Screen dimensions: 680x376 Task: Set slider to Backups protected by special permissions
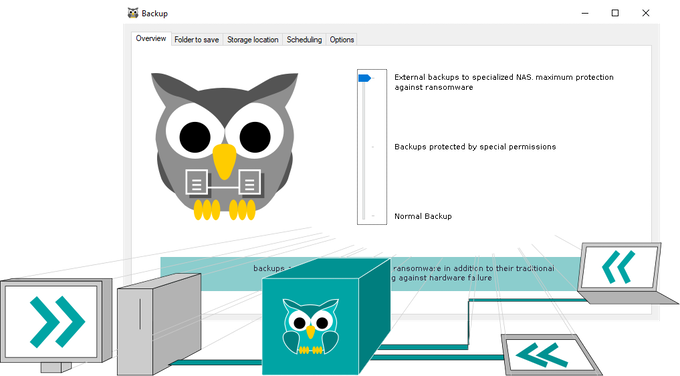pyautogui.click(x=373, y=147)
